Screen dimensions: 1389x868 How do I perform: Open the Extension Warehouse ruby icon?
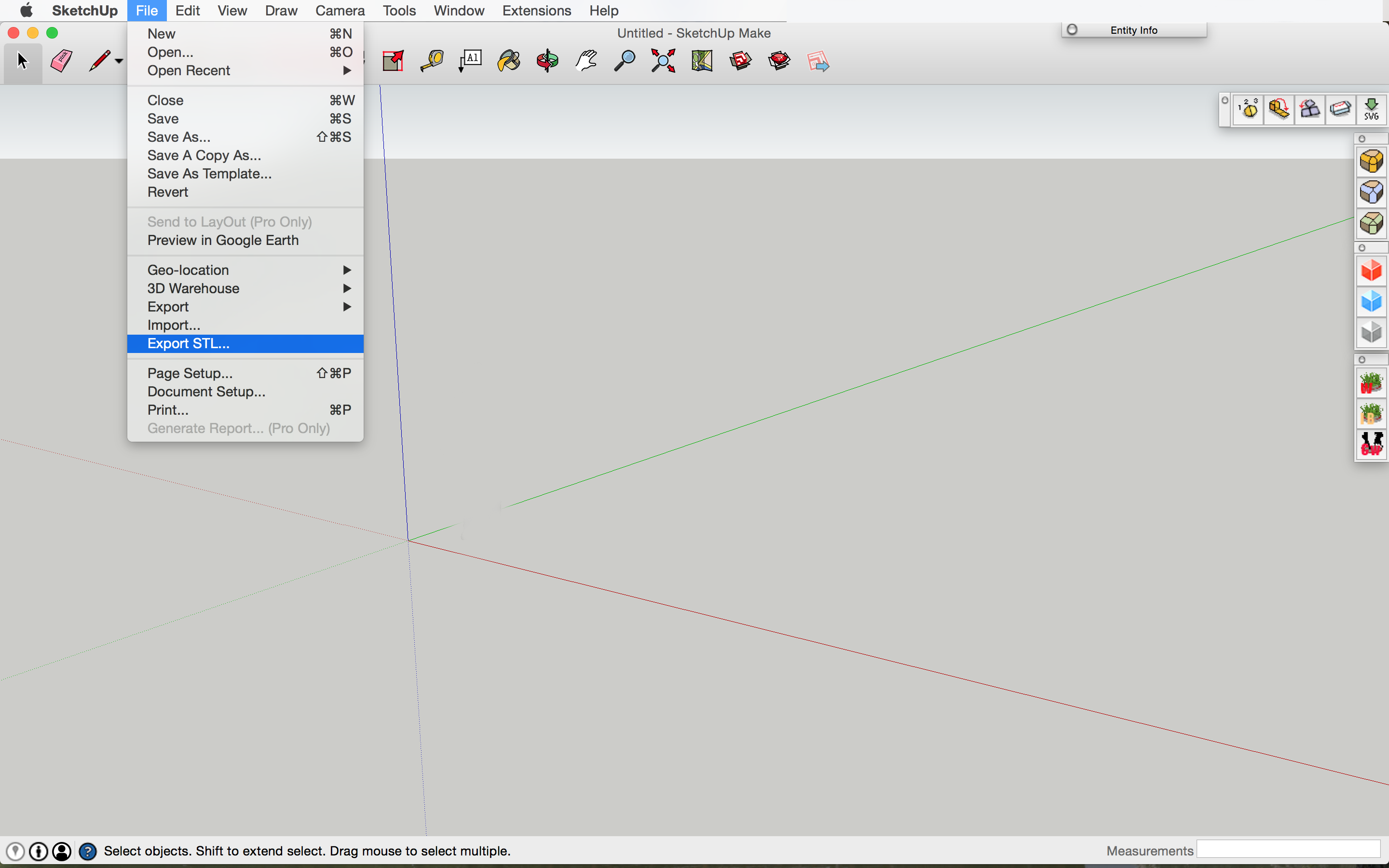click(779, 61)
